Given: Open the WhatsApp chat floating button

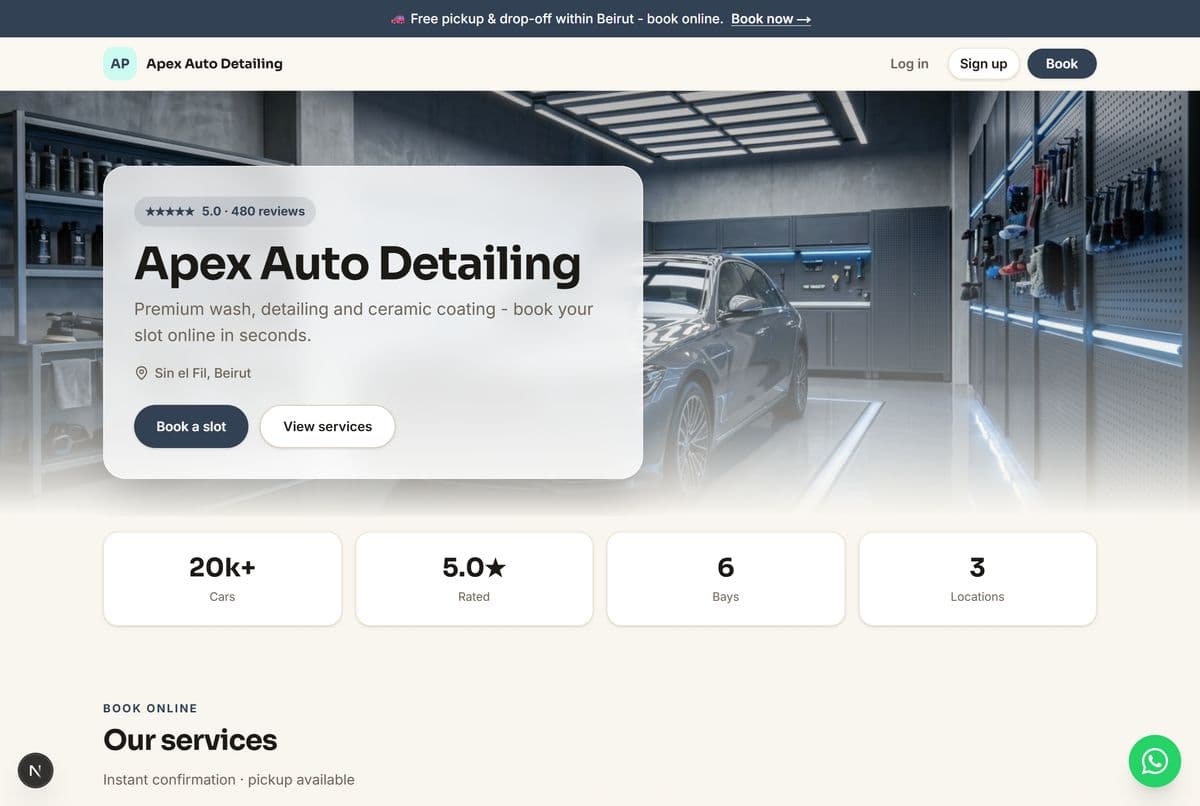Looking at the screenshot, I should pos(1154,761).
